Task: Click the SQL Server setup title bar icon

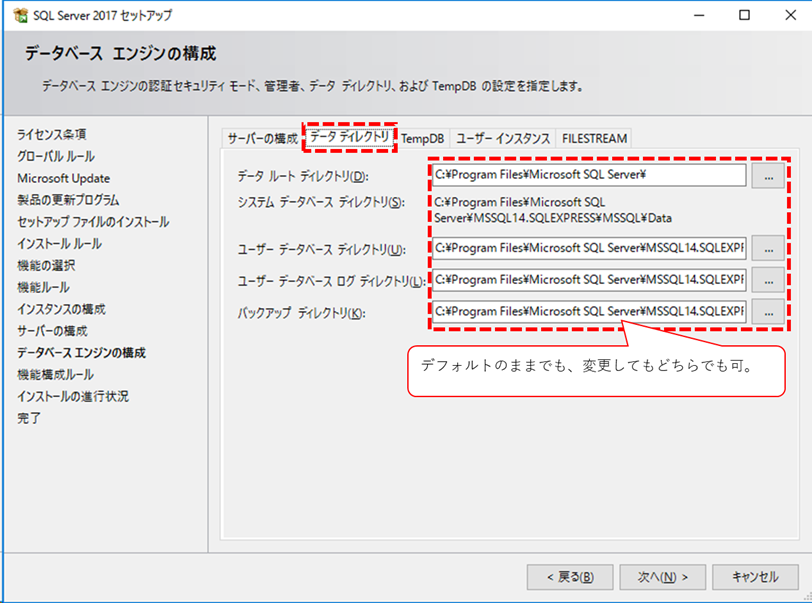Action: 21,15
